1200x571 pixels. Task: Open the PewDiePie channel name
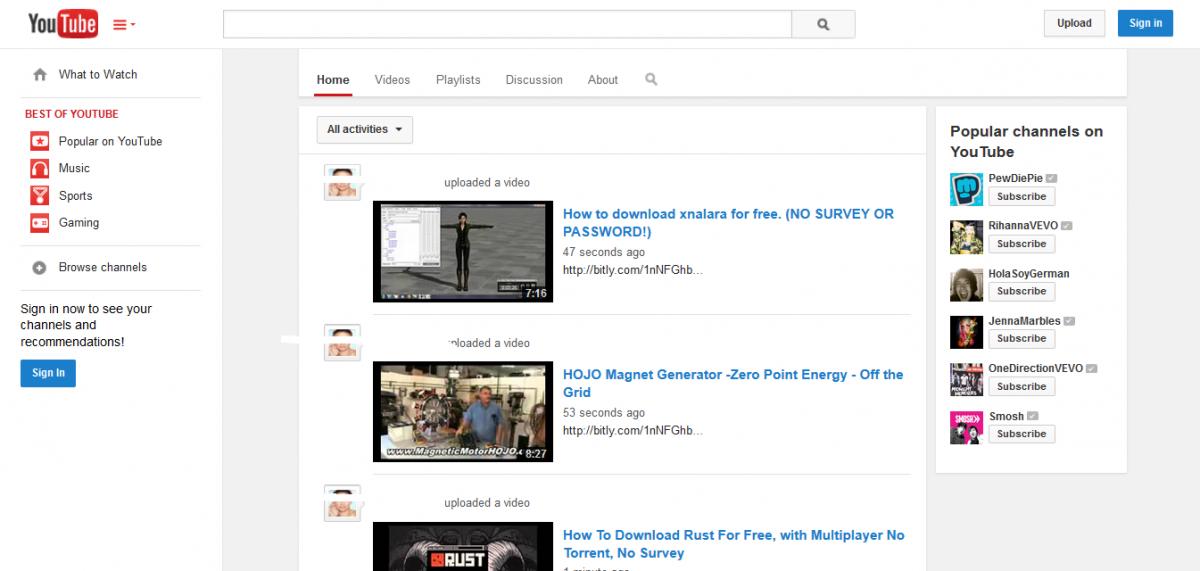(x=1015, y=178)
